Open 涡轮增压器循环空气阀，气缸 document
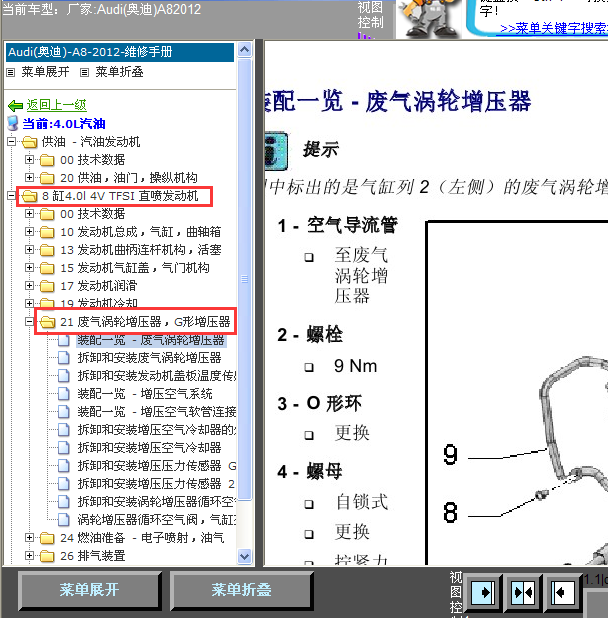Screen dimensions: 608x618 156,520
